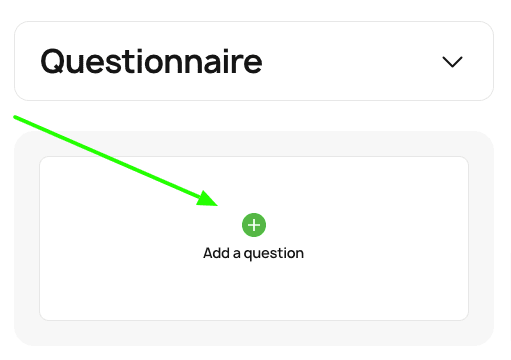Click the word "question" under plus icon

274,254
